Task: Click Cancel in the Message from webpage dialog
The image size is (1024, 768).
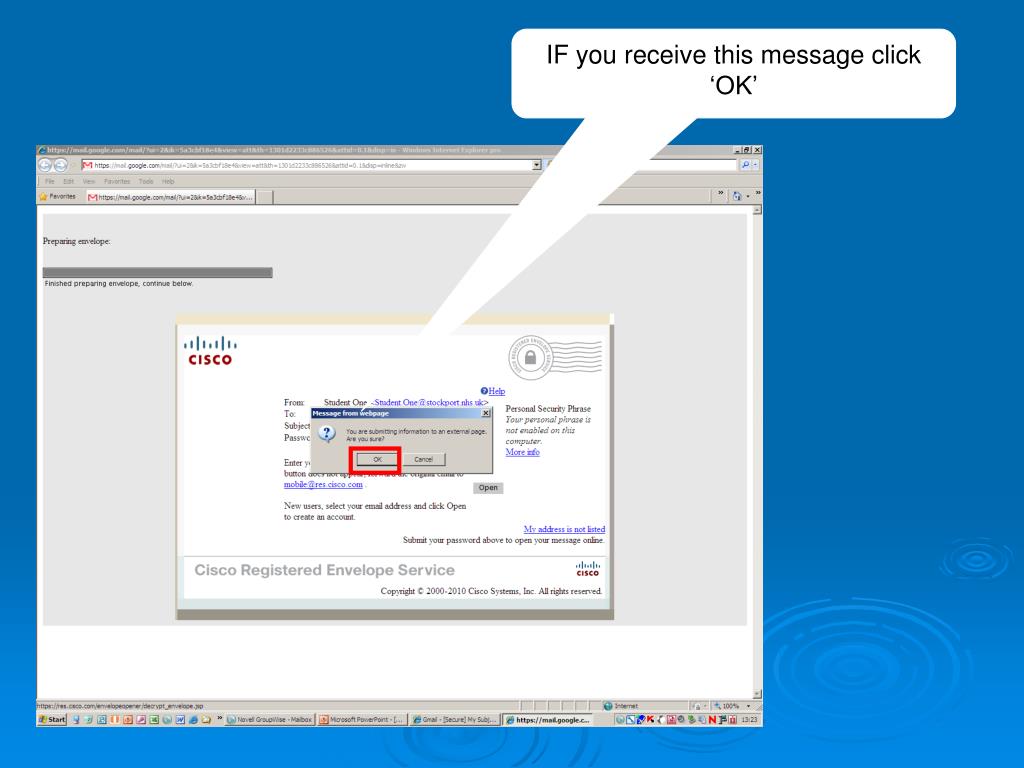Action: click(423, 460)
